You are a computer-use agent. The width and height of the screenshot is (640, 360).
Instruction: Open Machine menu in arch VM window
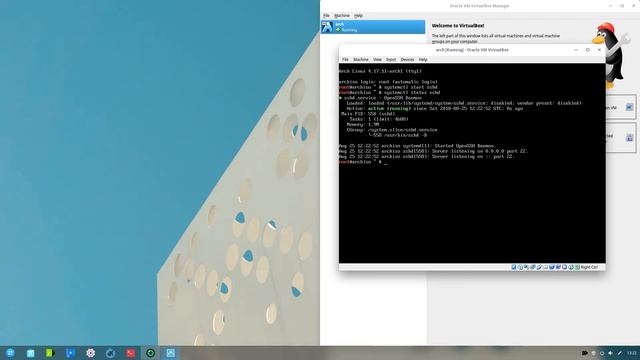pos(361,60)
